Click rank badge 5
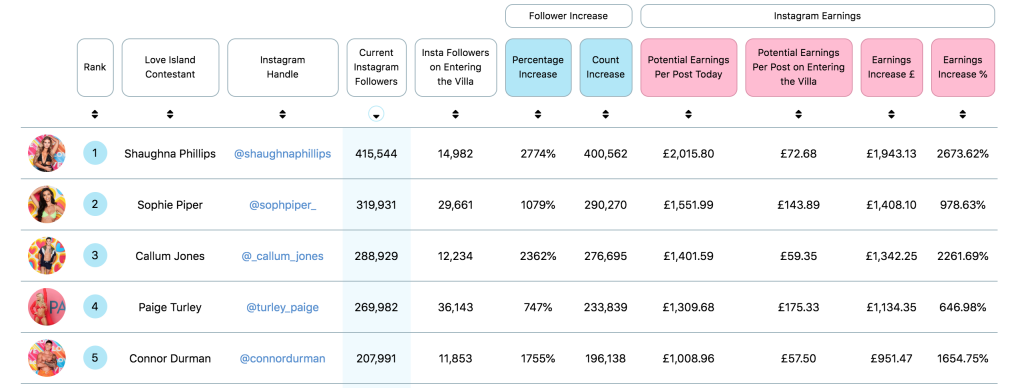 pyautogui.click(x=95, y=358)
